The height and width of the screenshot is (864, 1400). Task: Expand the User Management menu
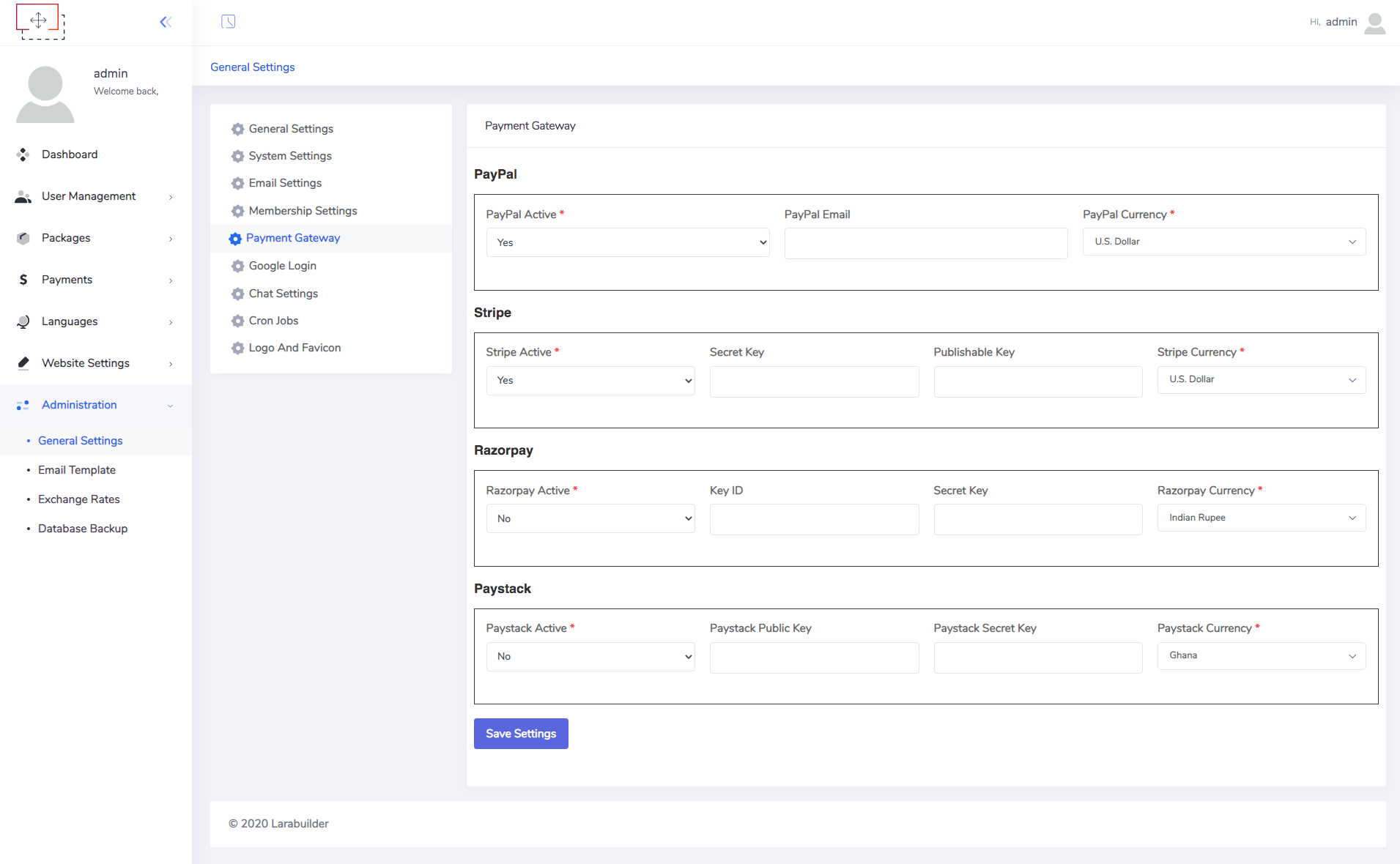pos(89,196)
